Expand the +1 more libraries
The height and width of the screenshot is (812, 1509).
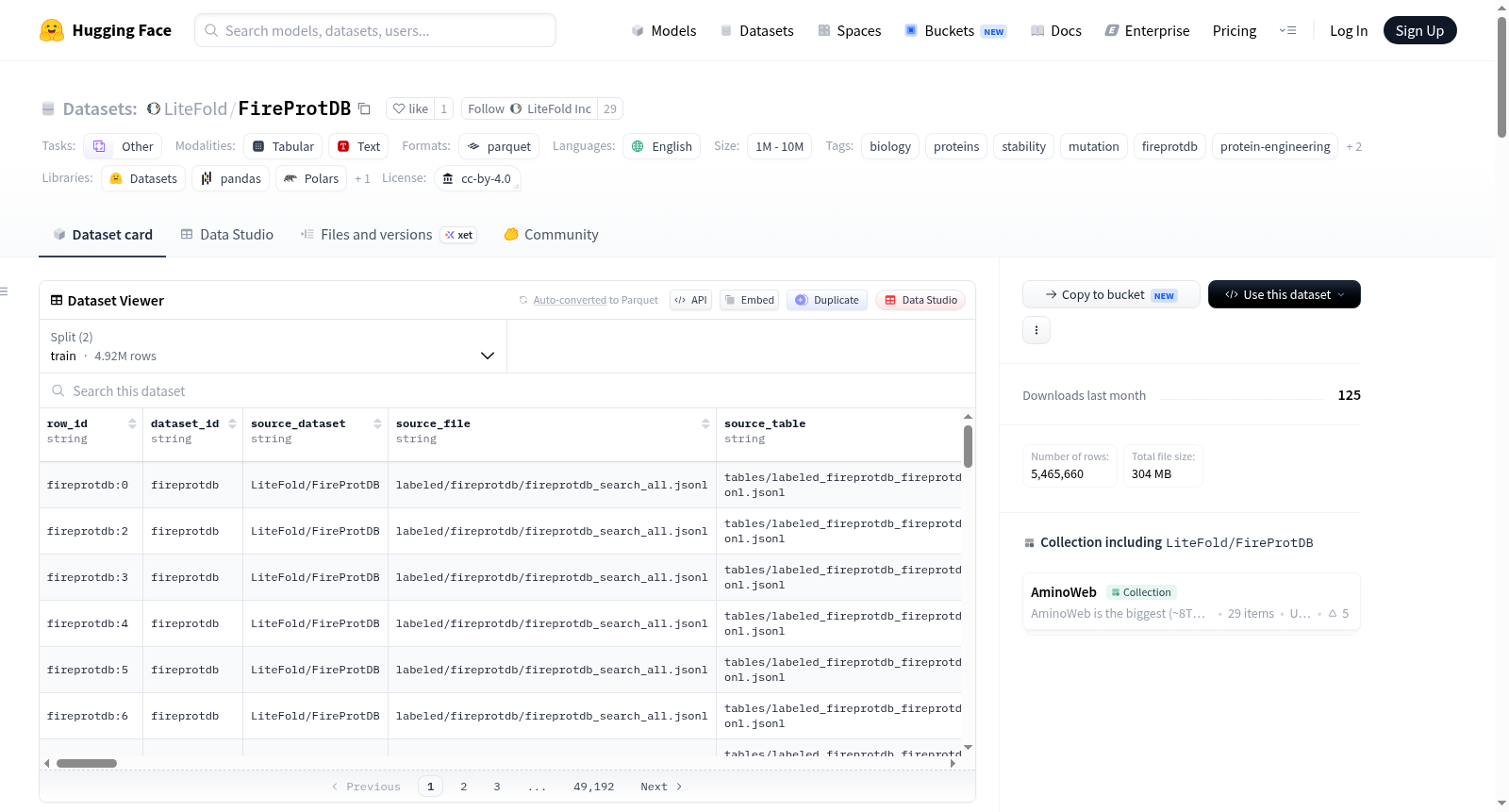[x=362, y=178]
